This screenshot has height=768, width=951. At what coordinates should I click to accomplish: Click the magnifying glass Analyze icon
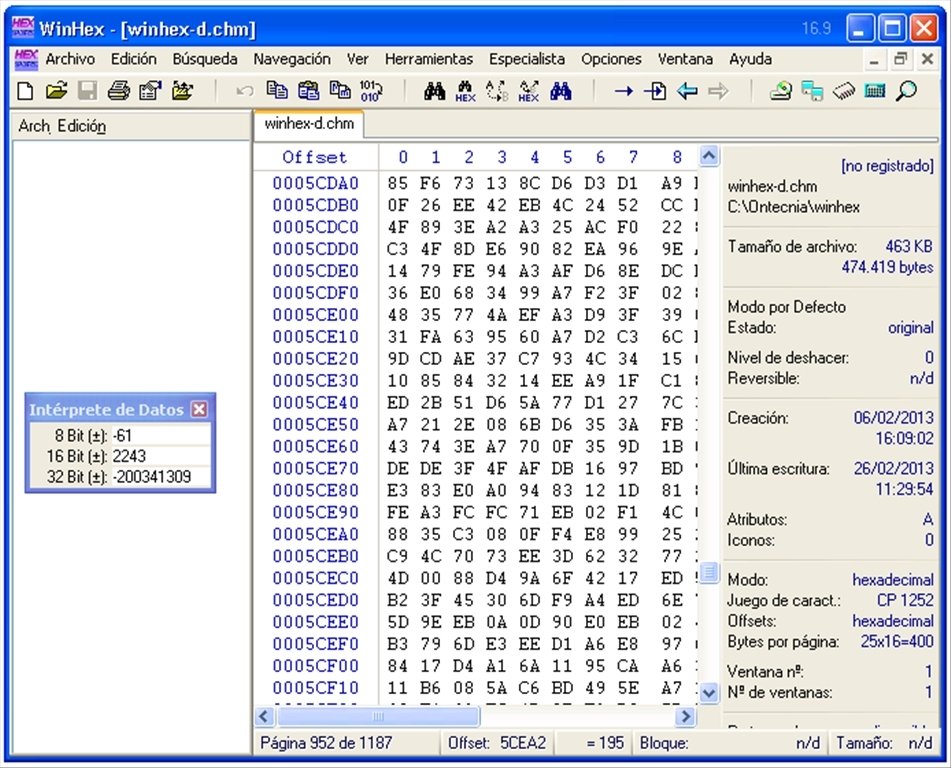[906, 91]
